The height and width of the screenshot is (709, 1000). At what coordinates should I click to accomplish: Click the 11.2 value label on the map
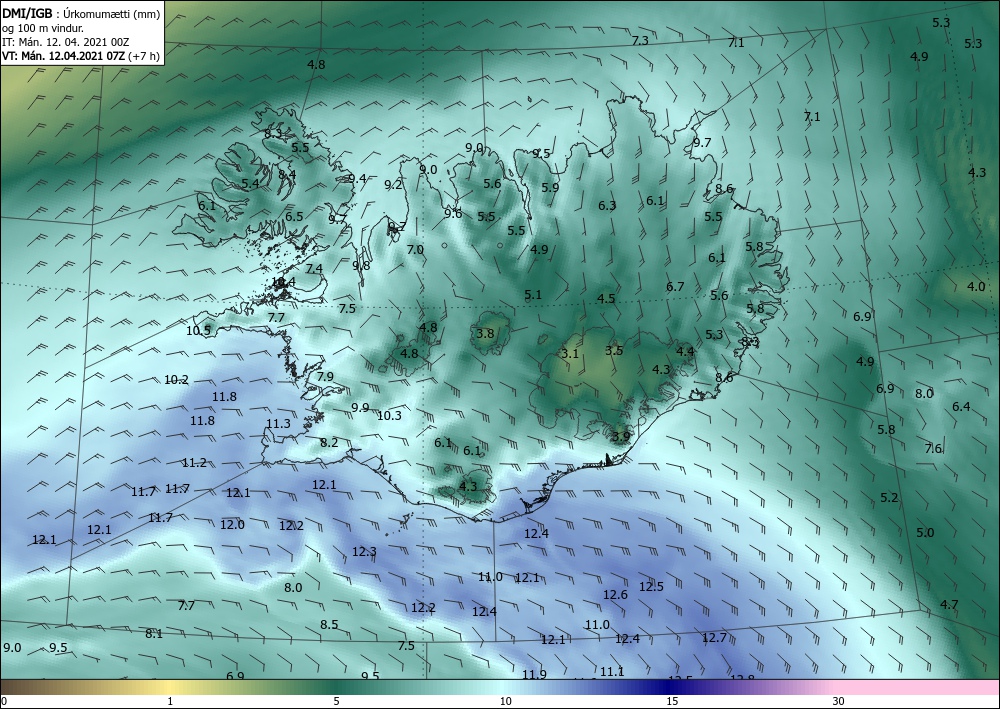(194, 463)
